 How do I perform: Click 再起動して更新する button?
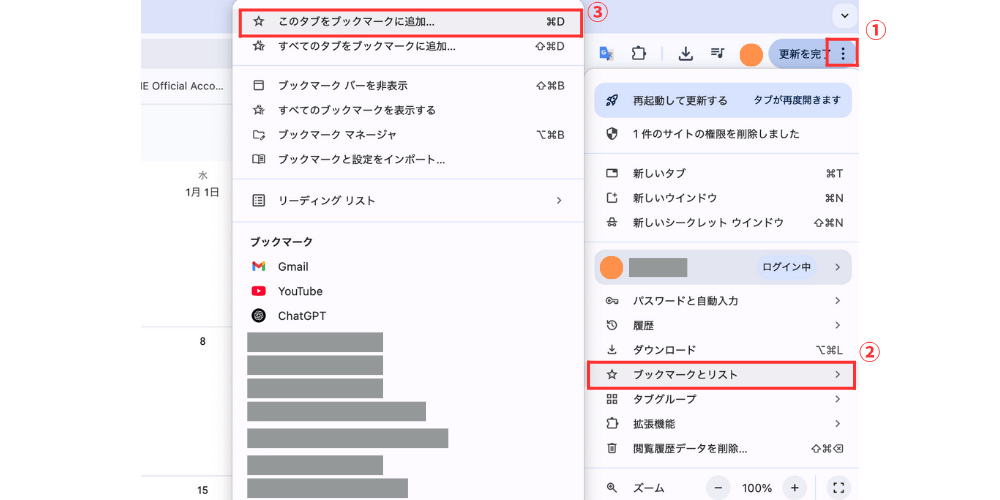click(680, 101)
